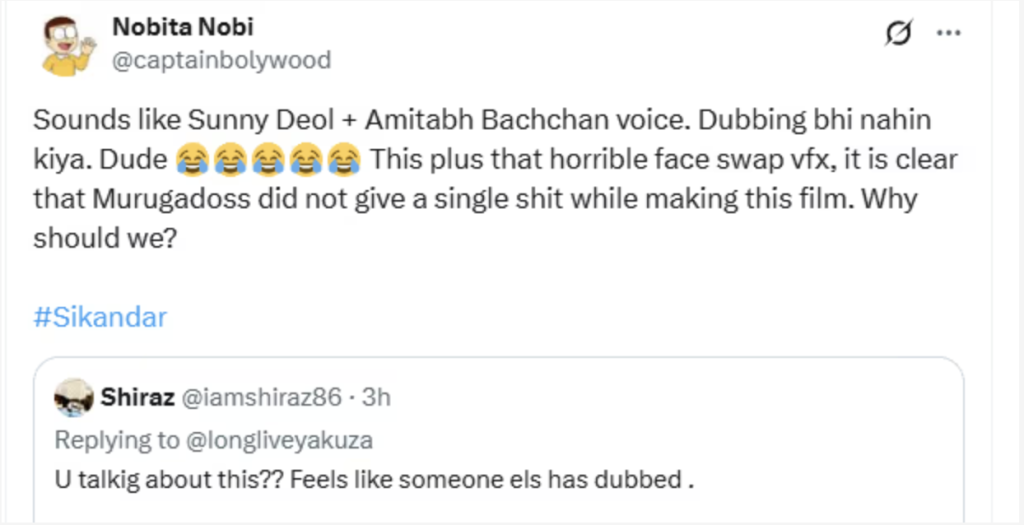Click Shiraz's small profile avatar
The image size is (1024, 525).
(x=73, y=398)
